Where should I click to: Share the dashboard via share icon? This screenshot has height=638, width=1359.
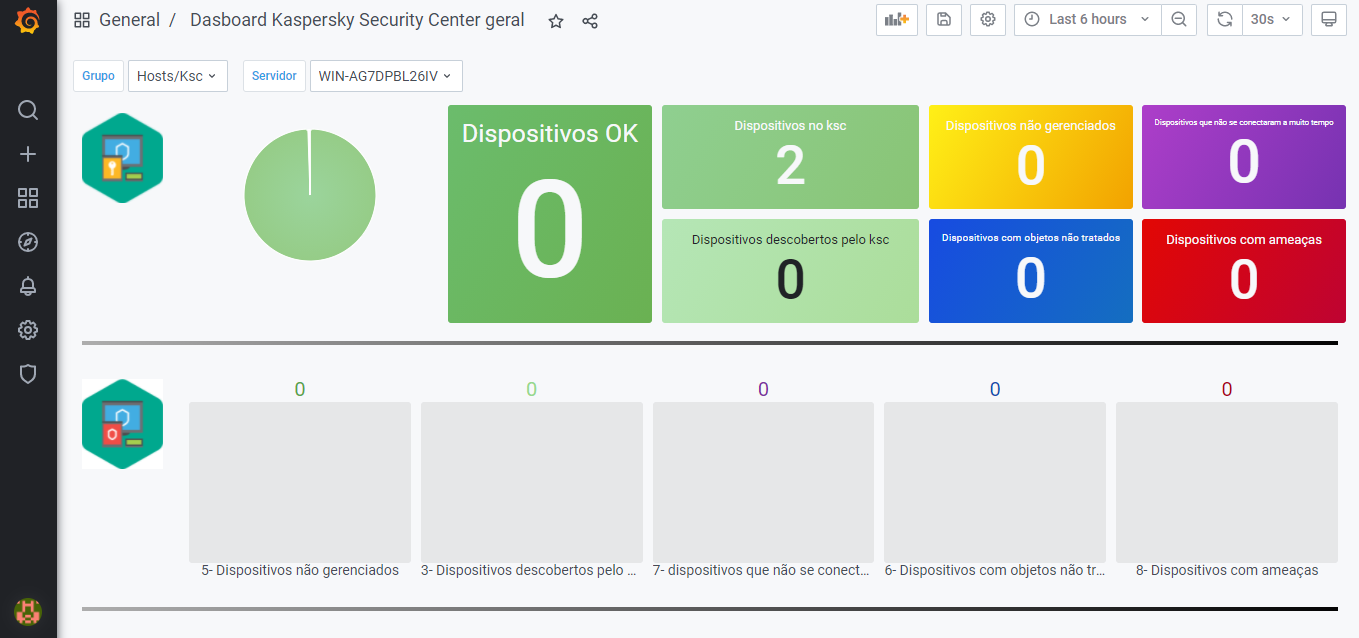pos(590,21)
